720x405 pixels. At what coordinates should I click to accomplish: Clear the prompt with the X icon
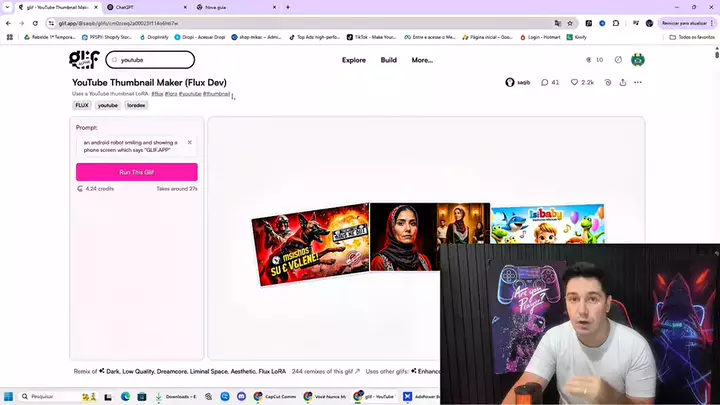[x=190, y=142]
